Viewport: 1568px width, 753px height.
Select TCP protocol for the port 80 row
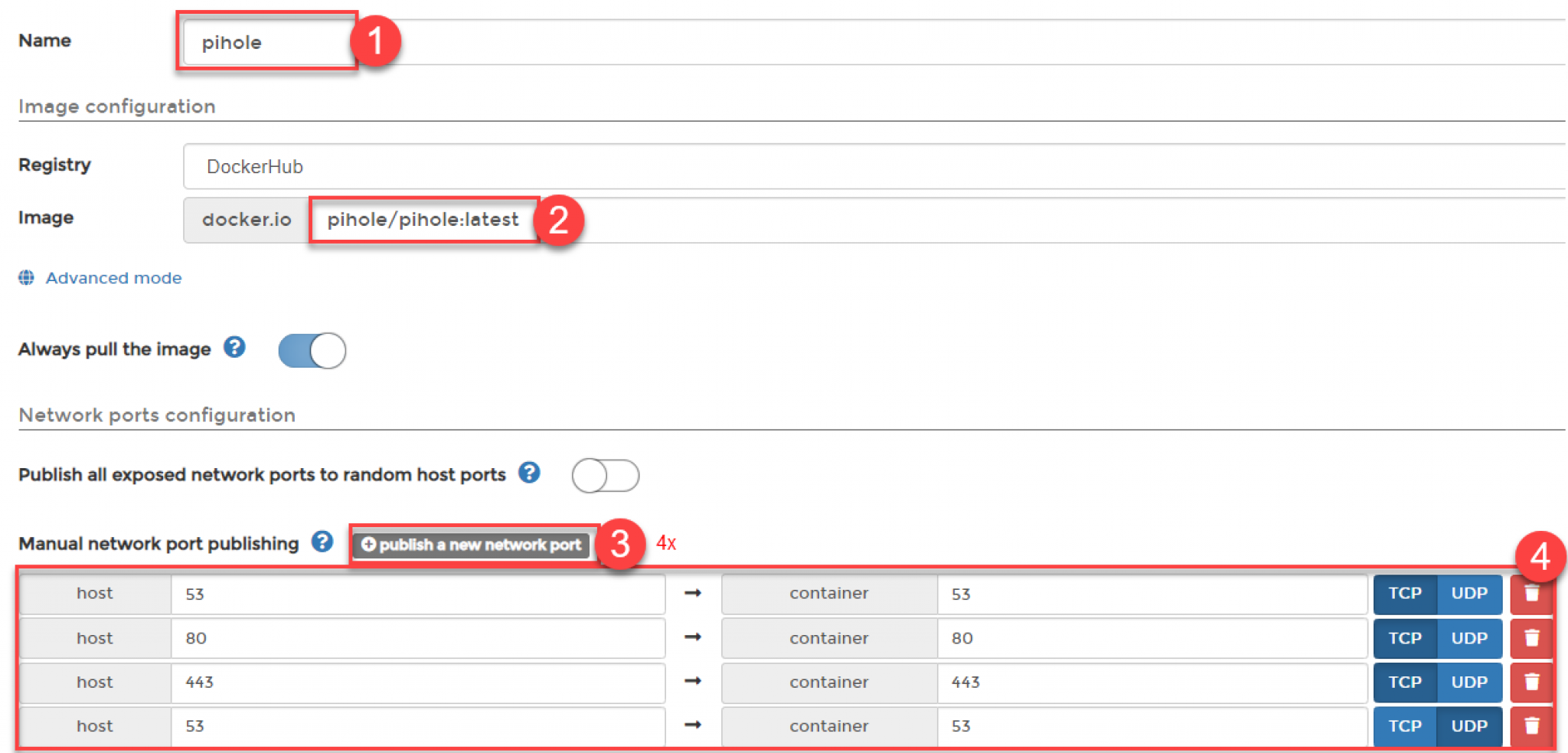click(x=1404, y=638)
